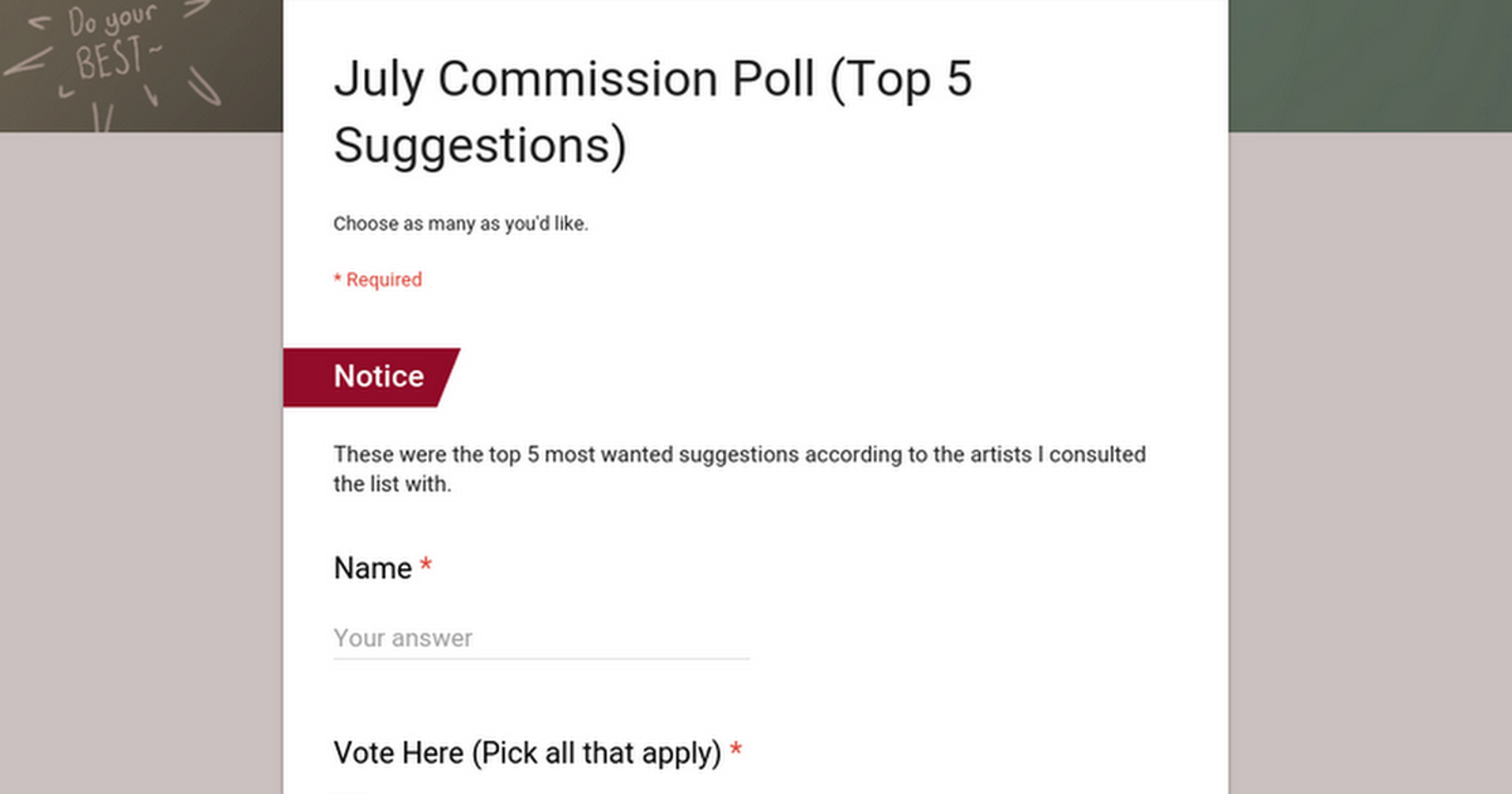Image resolution: width=1512 pixels, height=794 pixels.
Task: Click the green header image on right
Action: [x=1370, y=64]
